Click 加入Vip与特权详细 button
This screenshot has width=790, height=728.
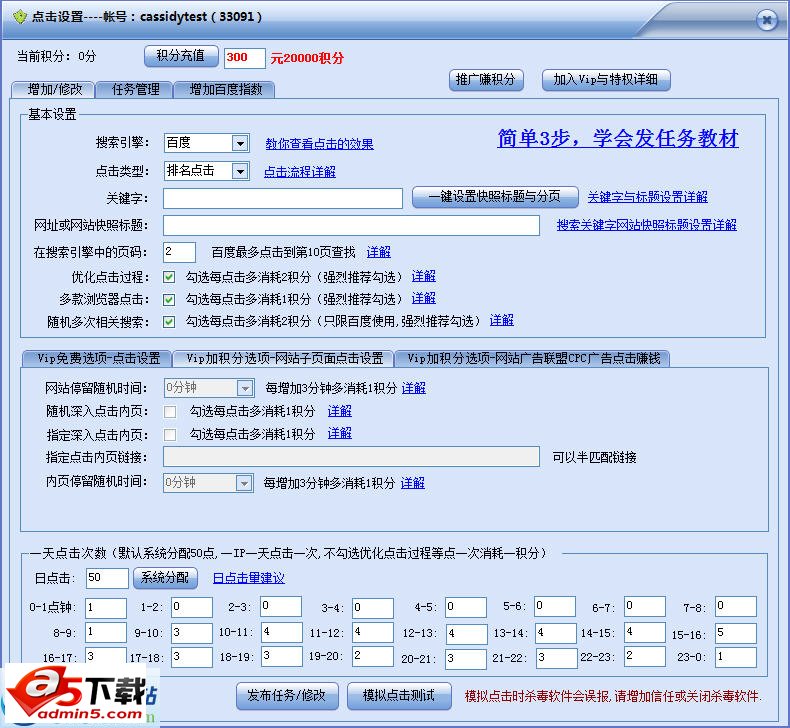tap(606, 80)
